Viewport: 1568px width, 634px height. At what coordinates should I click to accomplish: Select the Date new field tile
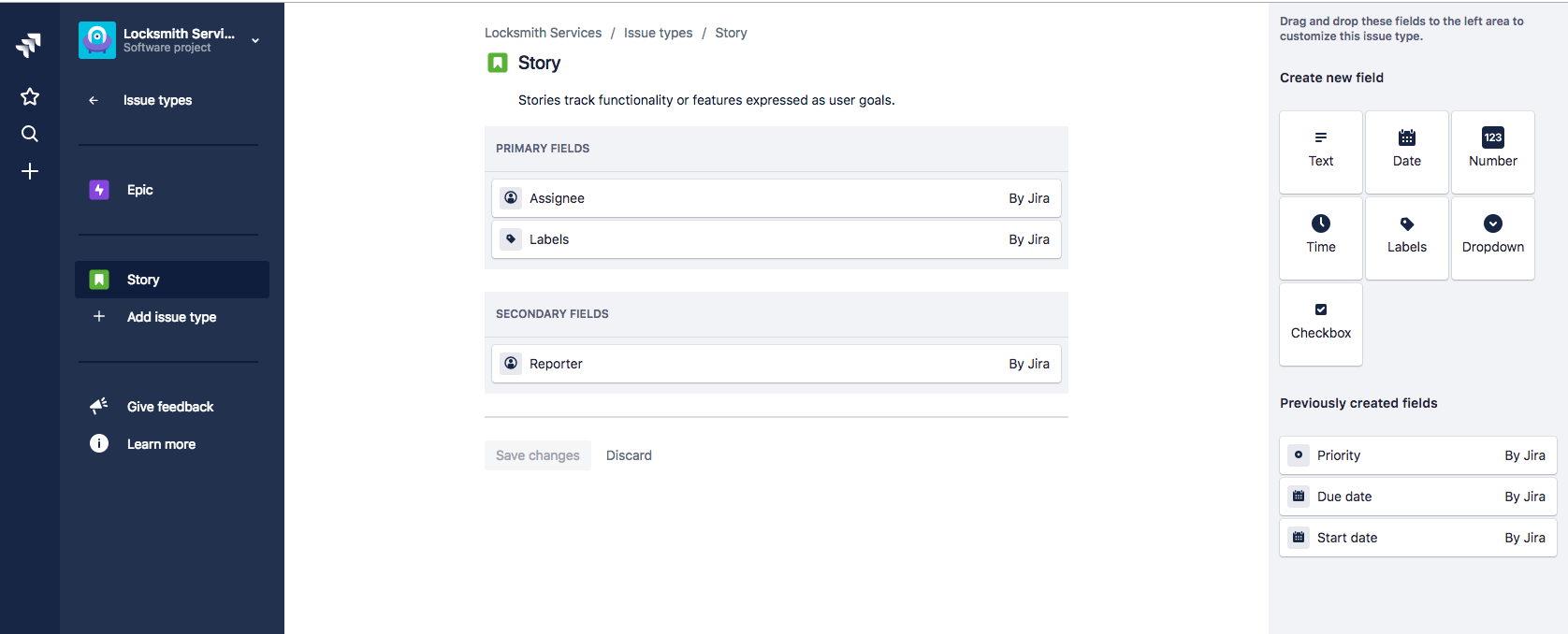pyautogui.click(x=1407, y=152)
